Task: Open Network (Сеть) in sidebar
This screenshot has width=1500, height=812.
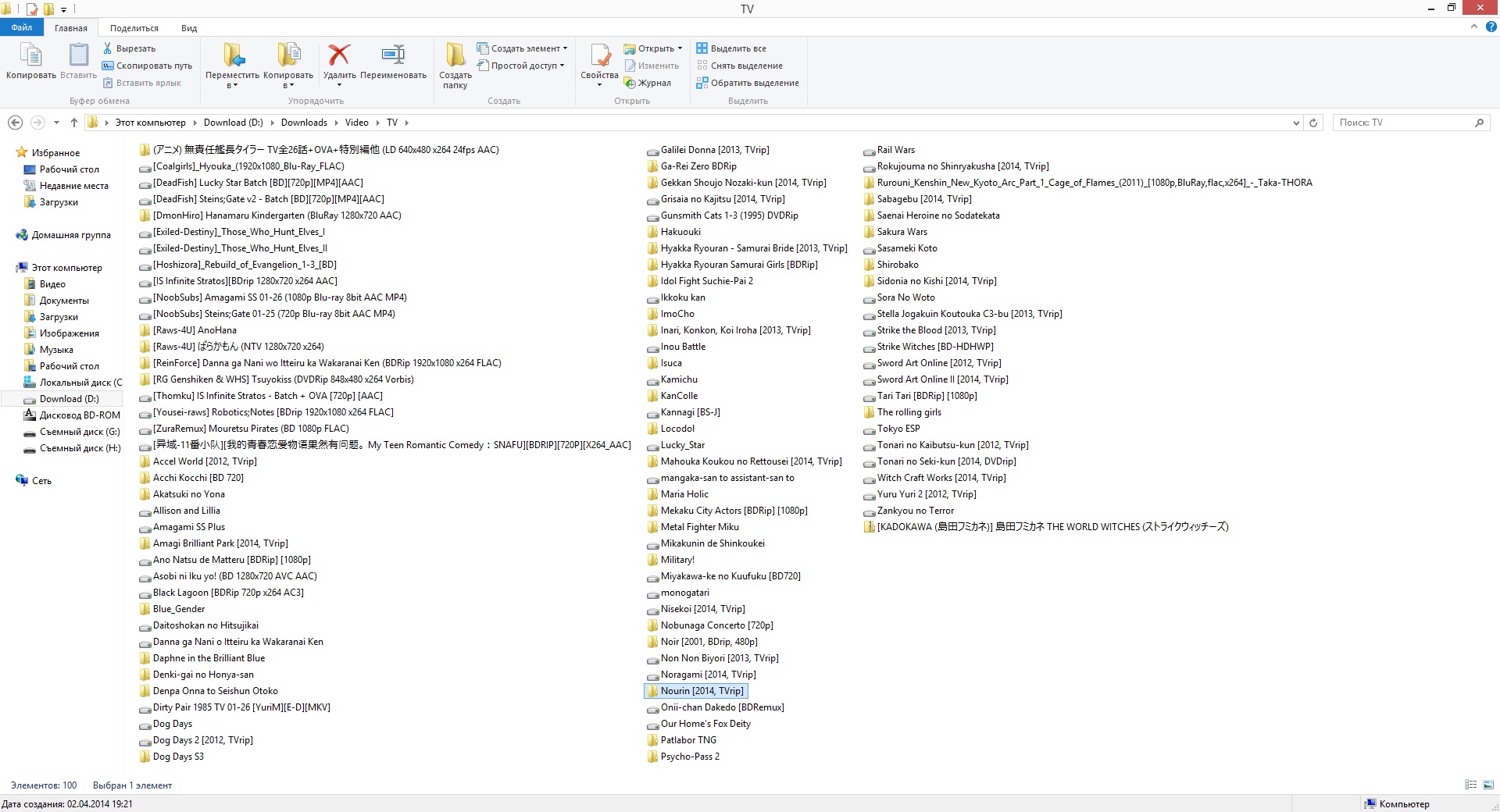Action: (34, 481)
